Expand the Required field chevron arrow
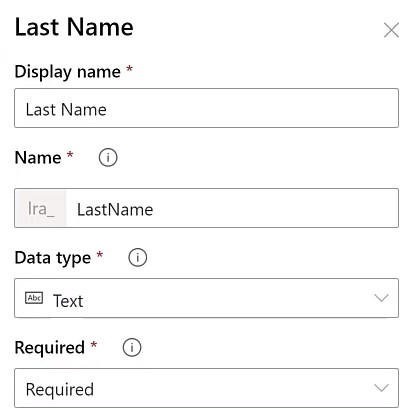Screen dimensions: 413x419 tap(381, 388)
